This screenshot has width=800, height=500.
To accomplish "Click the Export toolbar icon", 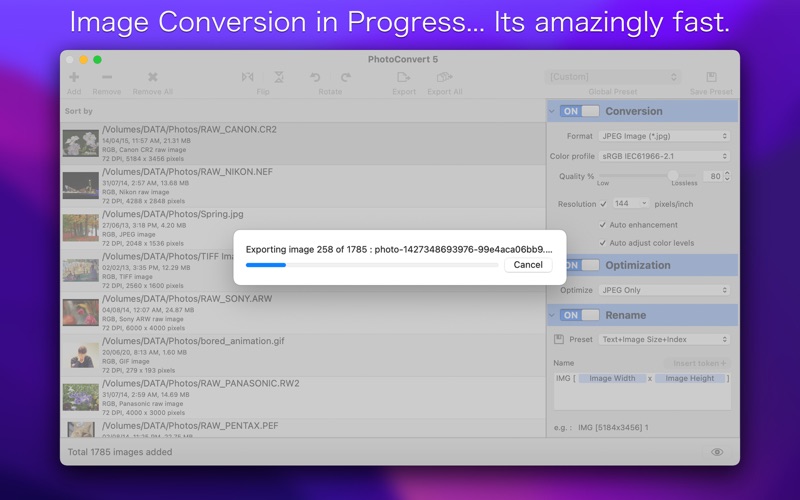I will (x=404, y=77).
